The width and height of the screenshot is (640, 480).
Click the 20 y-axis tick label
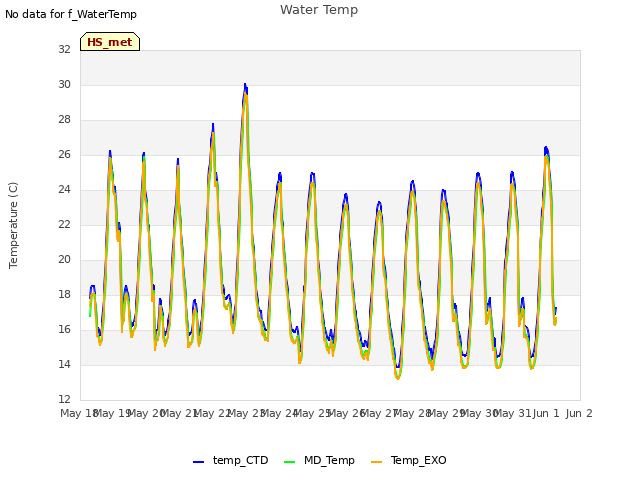64,260
